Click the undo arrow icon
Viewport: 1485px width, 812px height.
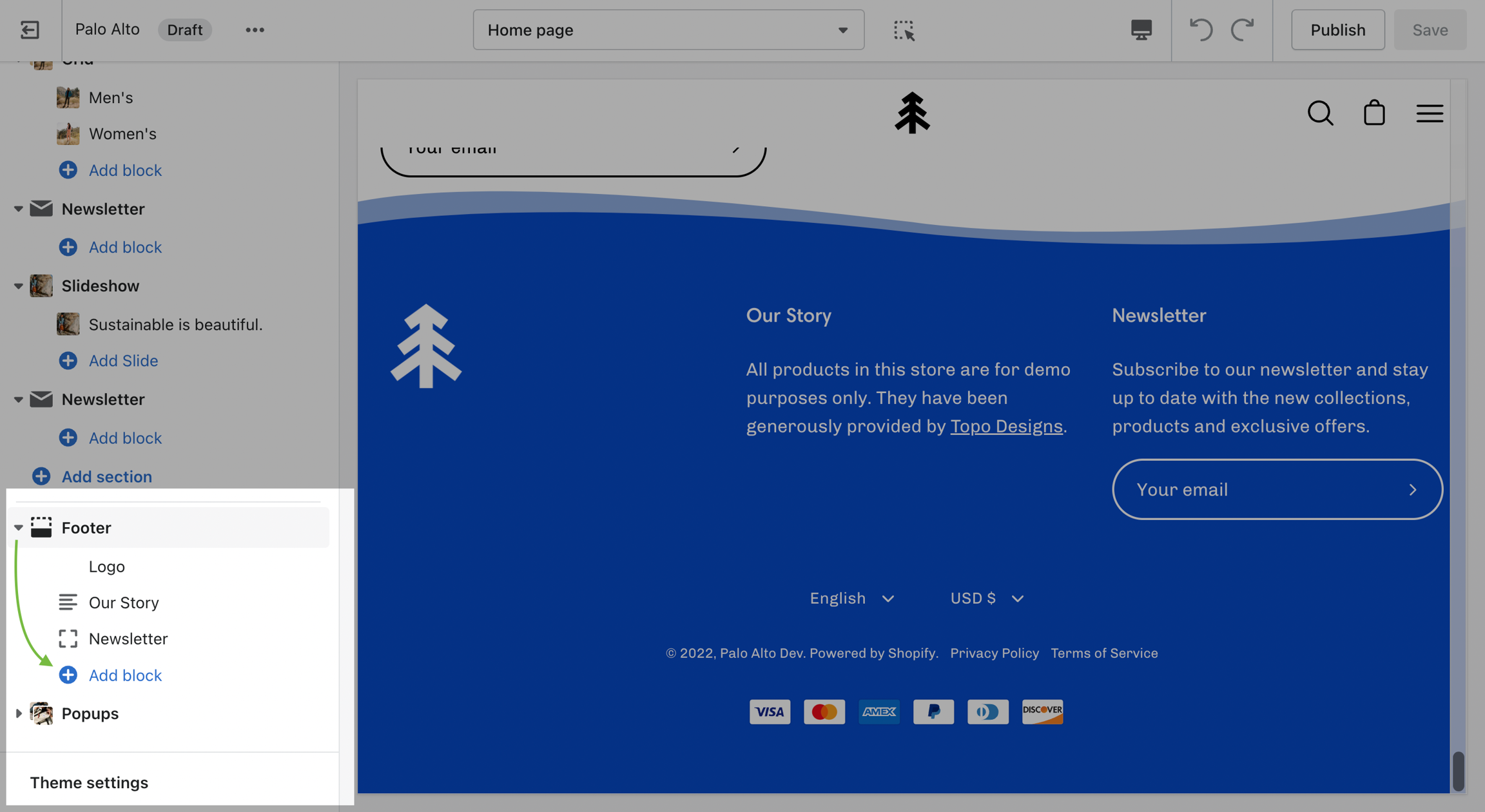point(1200,30)
